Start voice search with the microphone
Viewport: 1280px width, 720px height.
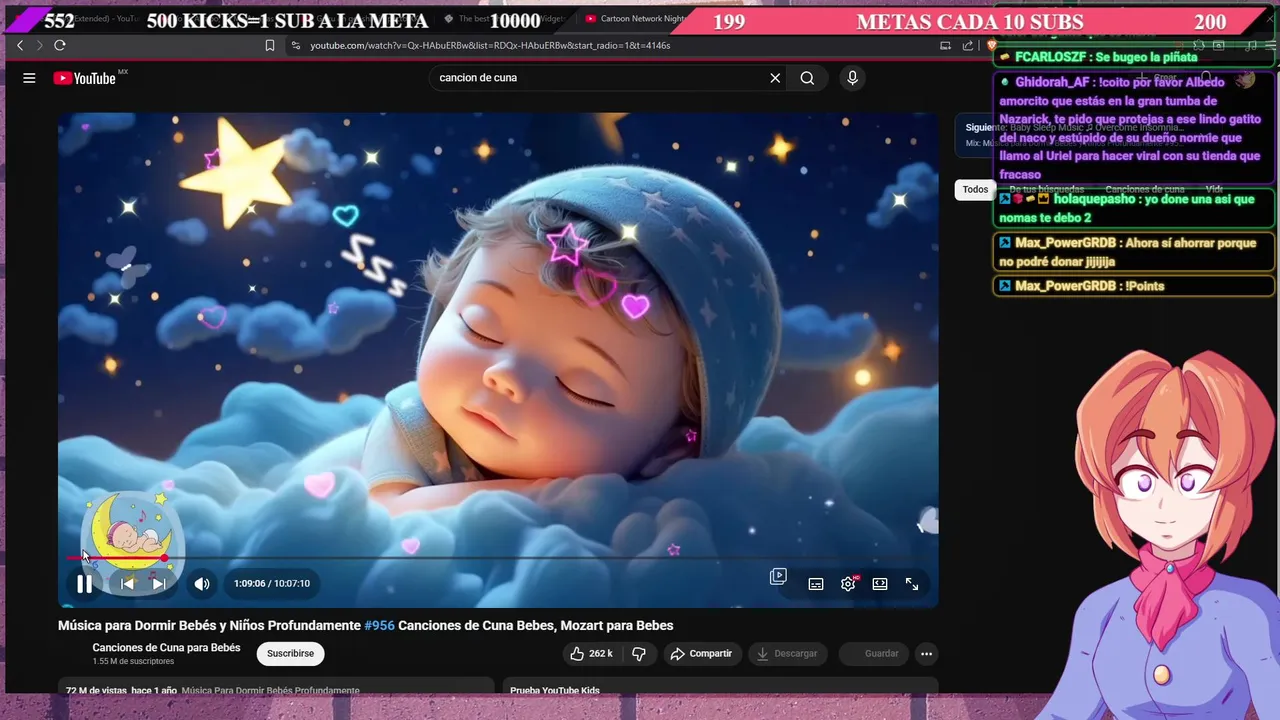852,78
